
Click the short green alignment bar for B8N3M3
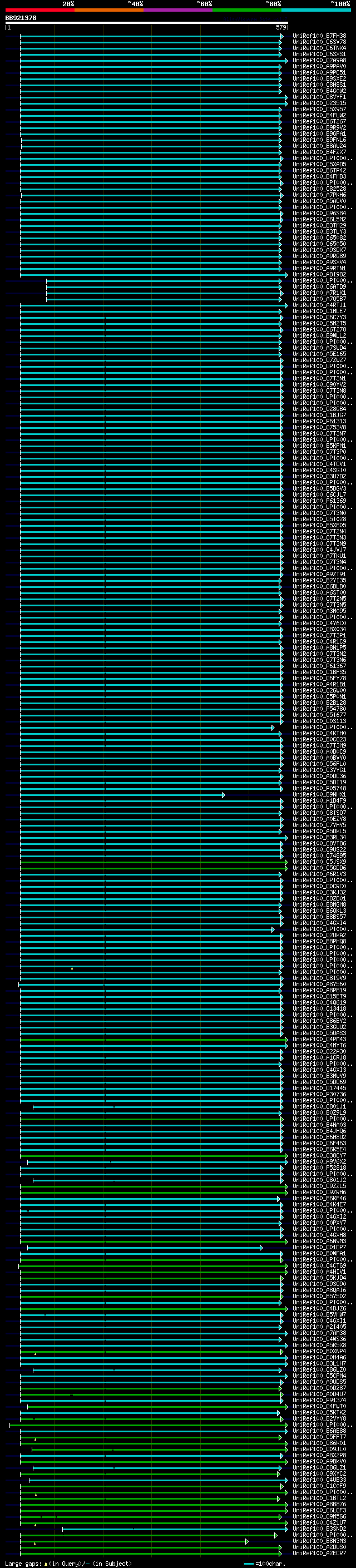[134, 1542]
